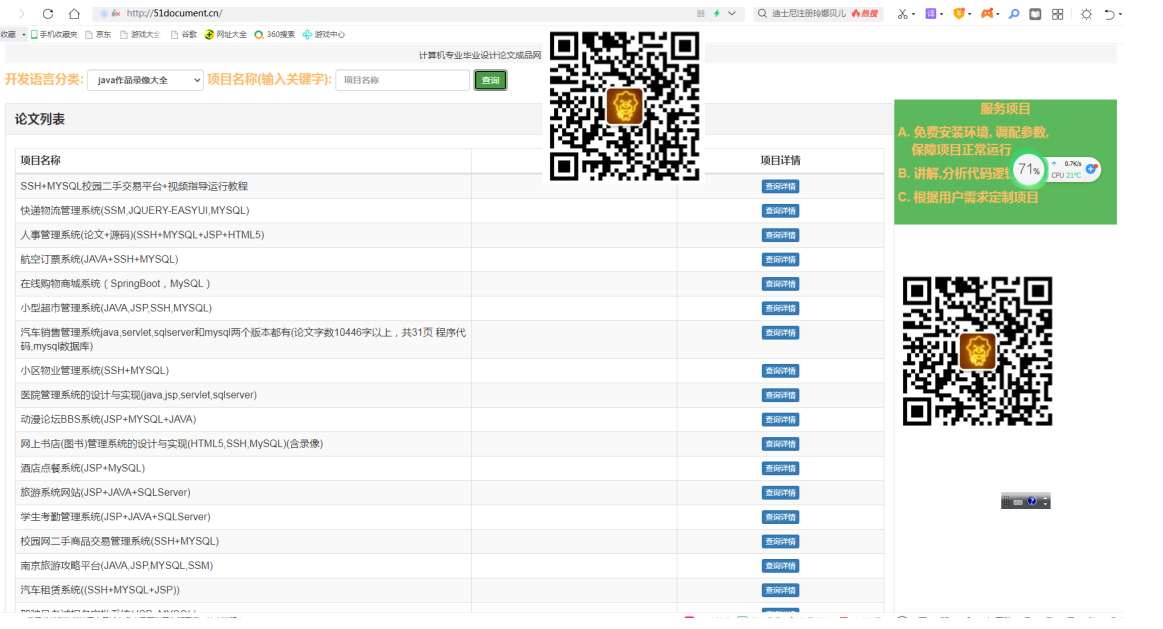Image resolution: width=1163 pixels, height=629 pixels.
Task: Open the reading mode book icon
Action: (x=1035, y=13)
